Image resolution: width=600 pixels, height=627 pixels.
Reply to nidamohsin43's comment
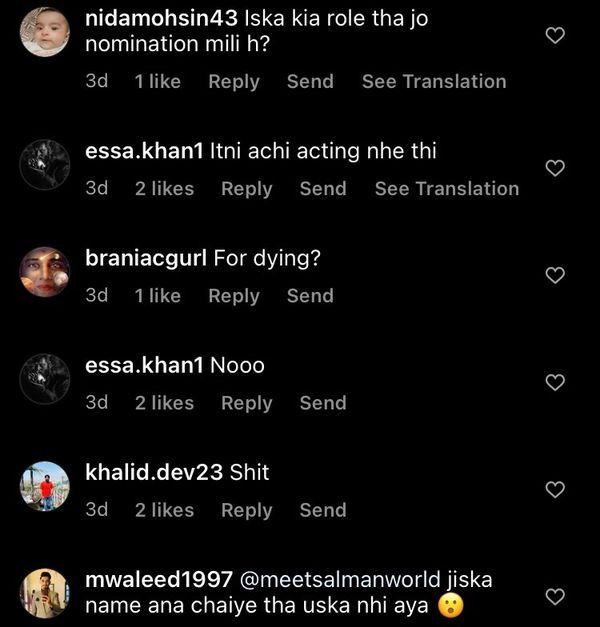point(234,82)
